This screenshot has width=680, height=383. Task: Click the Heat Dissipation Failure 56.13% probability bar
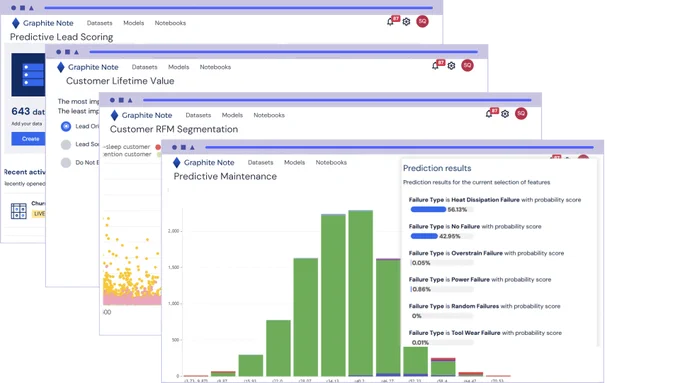click(x=441, y=210)
